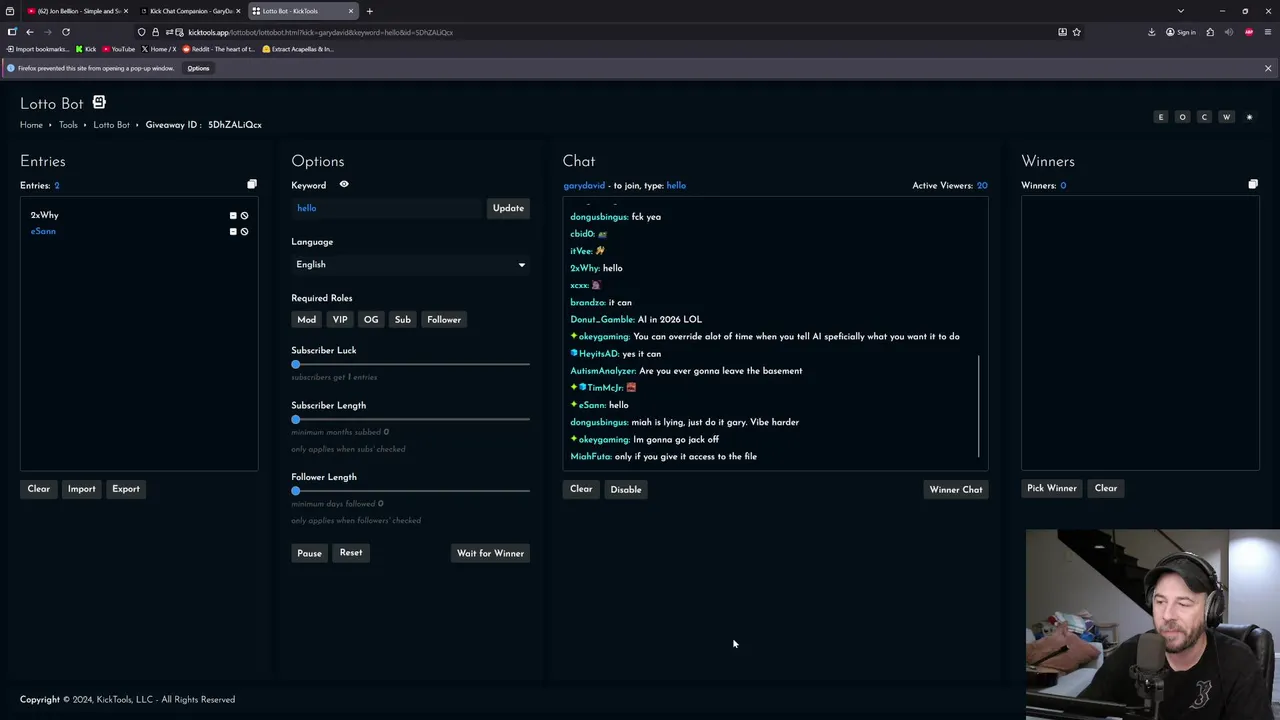Click the Pick Winner button

click(x=1052, y=489)
